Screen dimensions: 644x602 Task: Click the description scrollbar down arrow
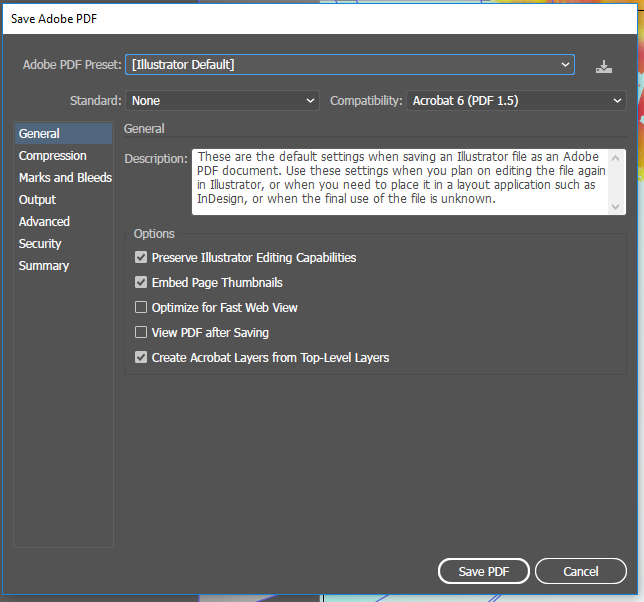coord(615,207)
